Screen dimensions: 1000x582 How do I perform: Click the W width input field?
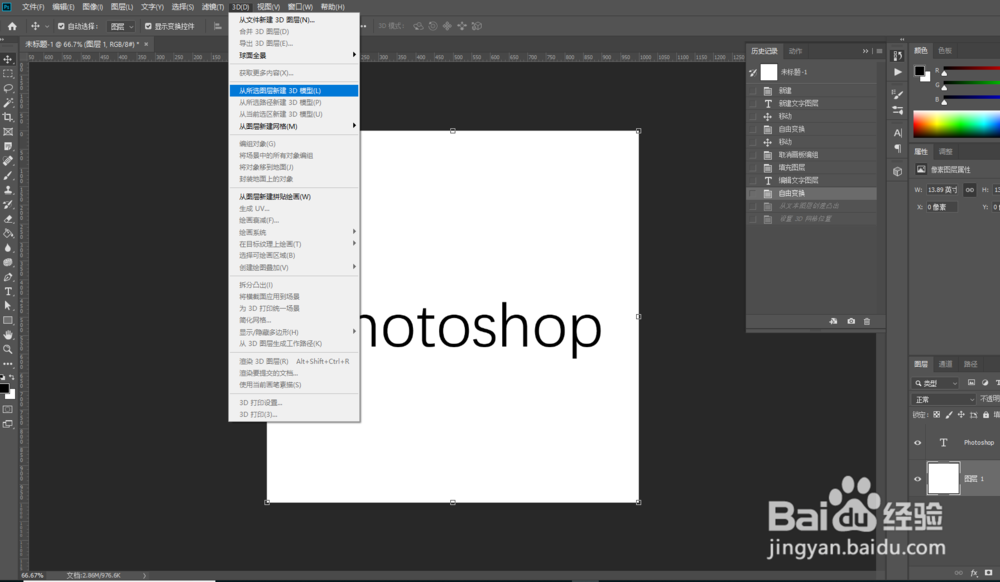pos(942,189)
